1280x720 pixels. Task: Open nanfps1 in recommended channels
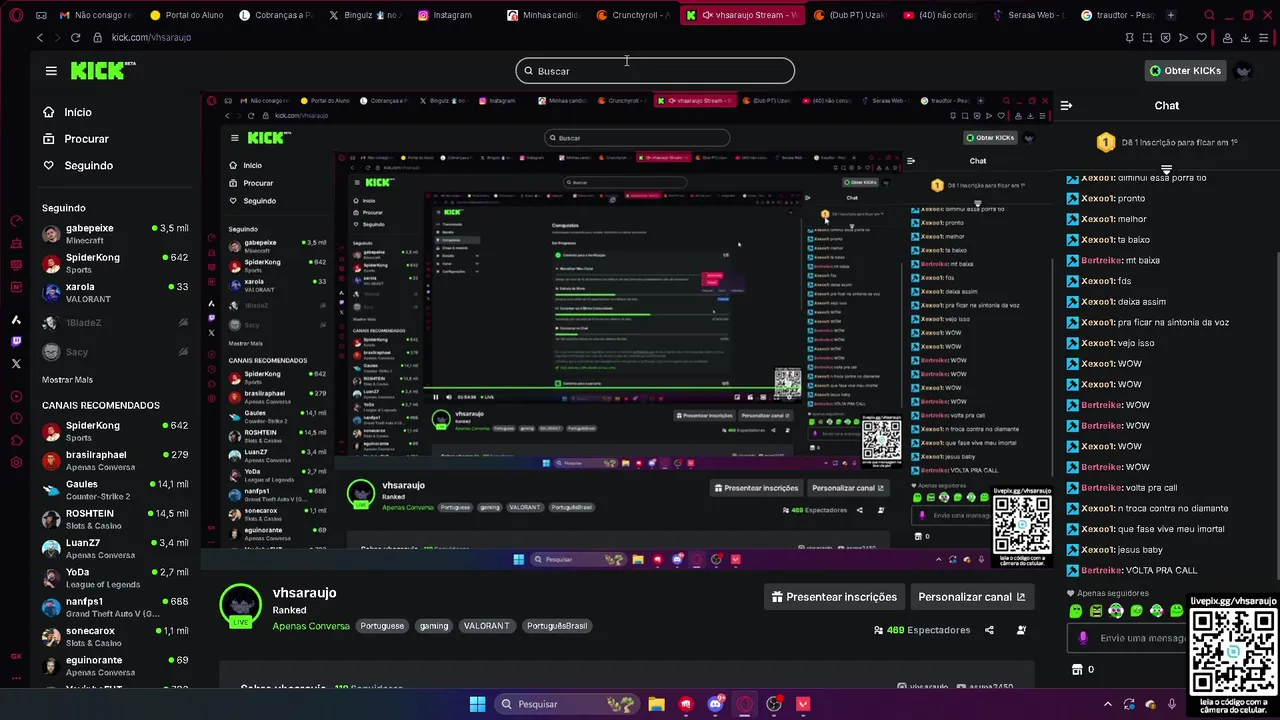point(114,607)
